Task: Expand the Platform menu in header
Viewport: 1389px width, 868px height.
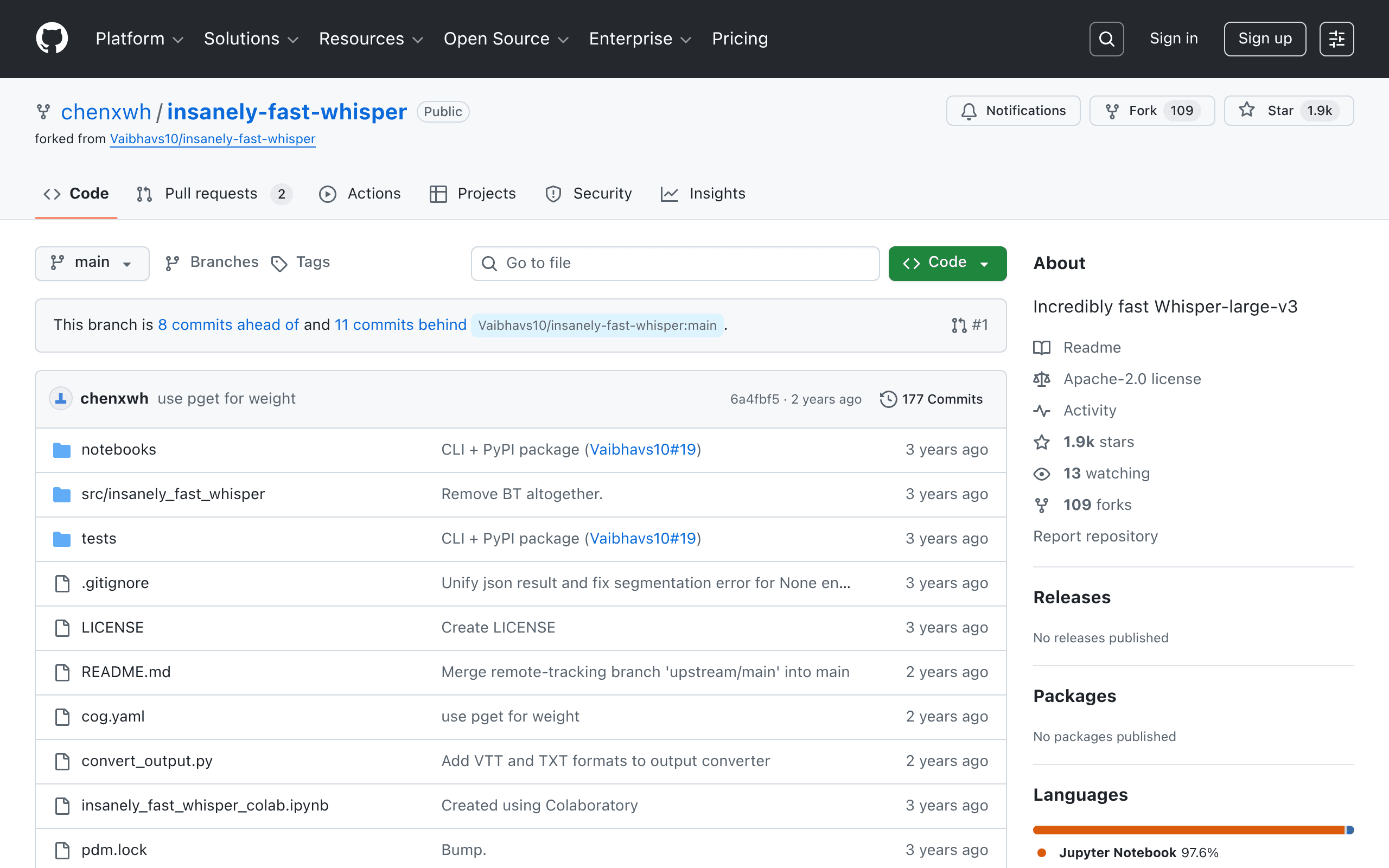Action: (139, 39)
